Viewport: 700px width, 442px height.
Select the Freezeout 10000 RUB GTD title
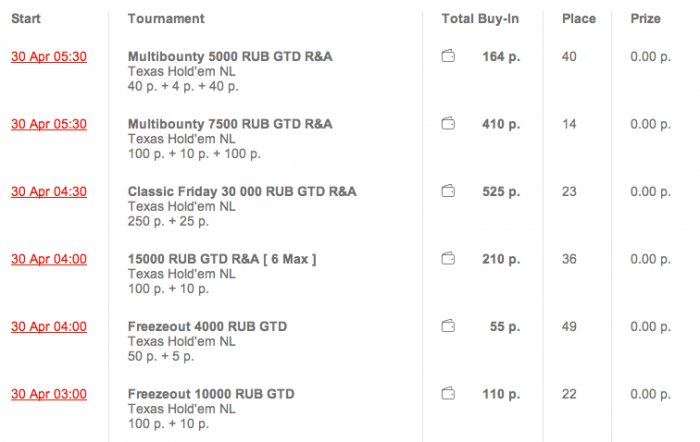pos(211,393)
